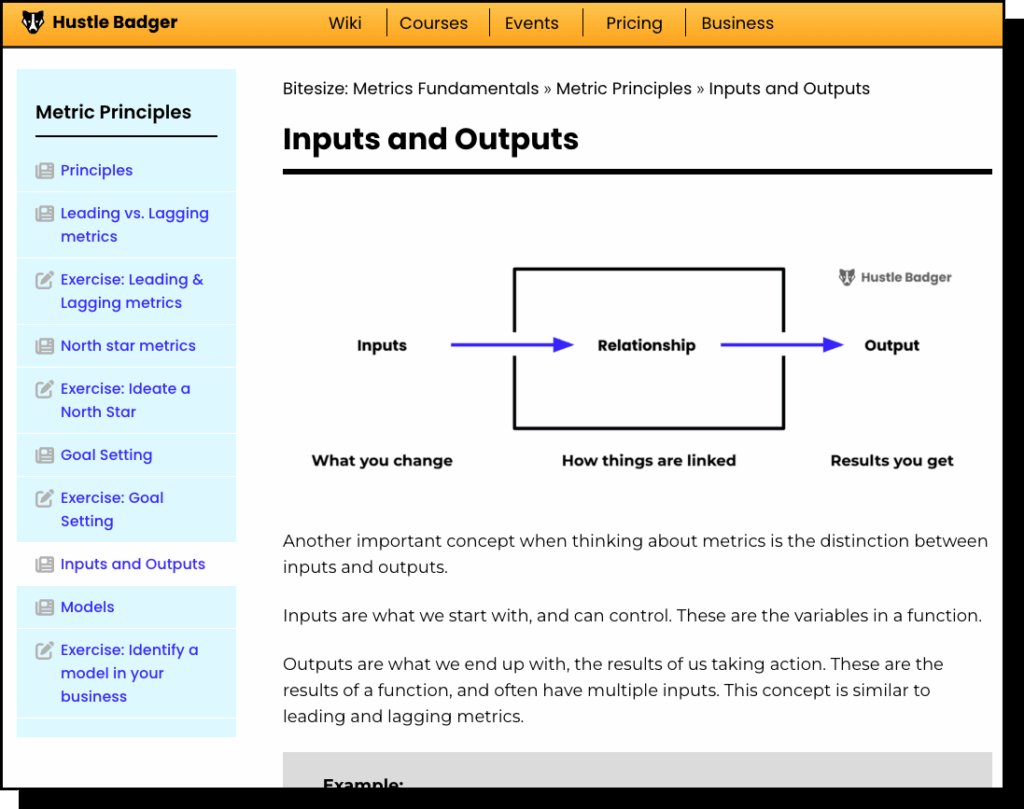Image resolution: width=1024 pixels, height=809 pixels.
Task: Open the Events menu item
Action: point(531,23)
